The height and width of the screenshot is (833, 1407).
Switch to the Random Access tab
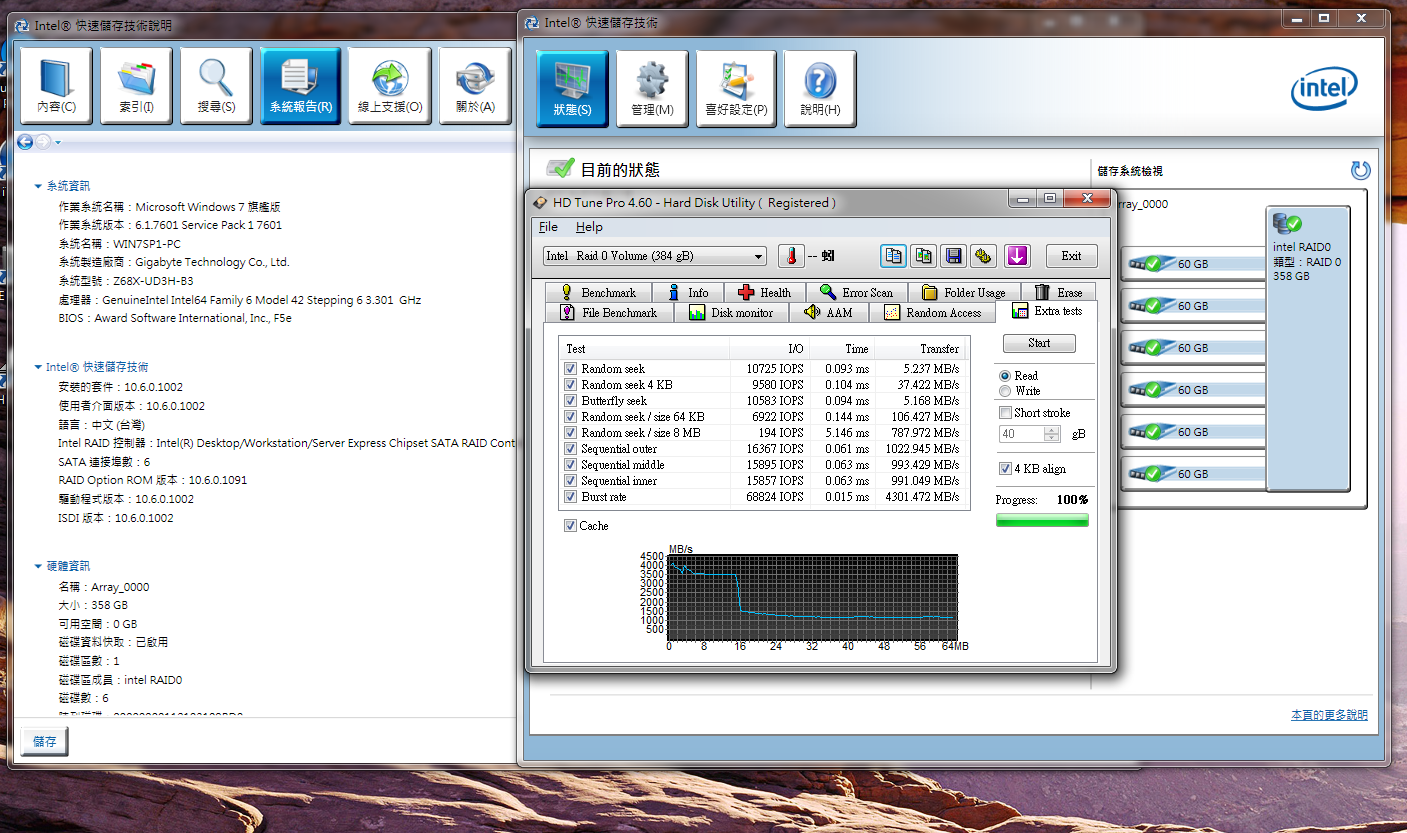point(933,313)
